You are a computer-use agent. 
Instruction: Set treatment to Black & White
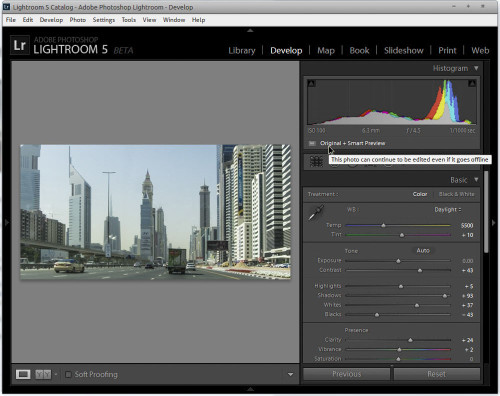(x=456, y=194)
